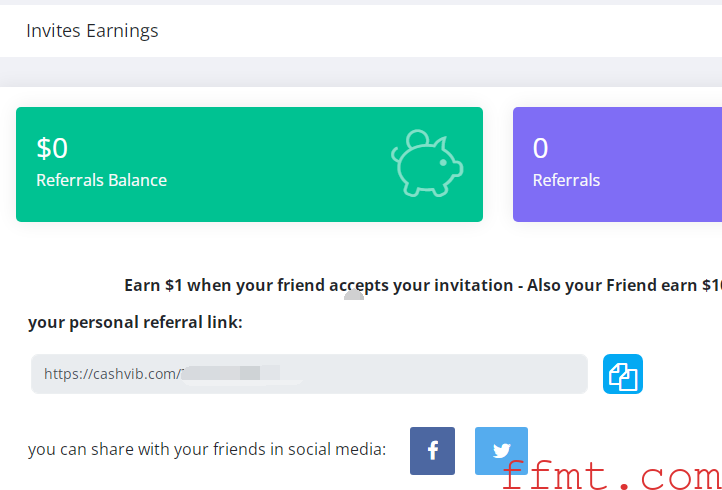Share on Facebook via the blue f button

(432, 450)
